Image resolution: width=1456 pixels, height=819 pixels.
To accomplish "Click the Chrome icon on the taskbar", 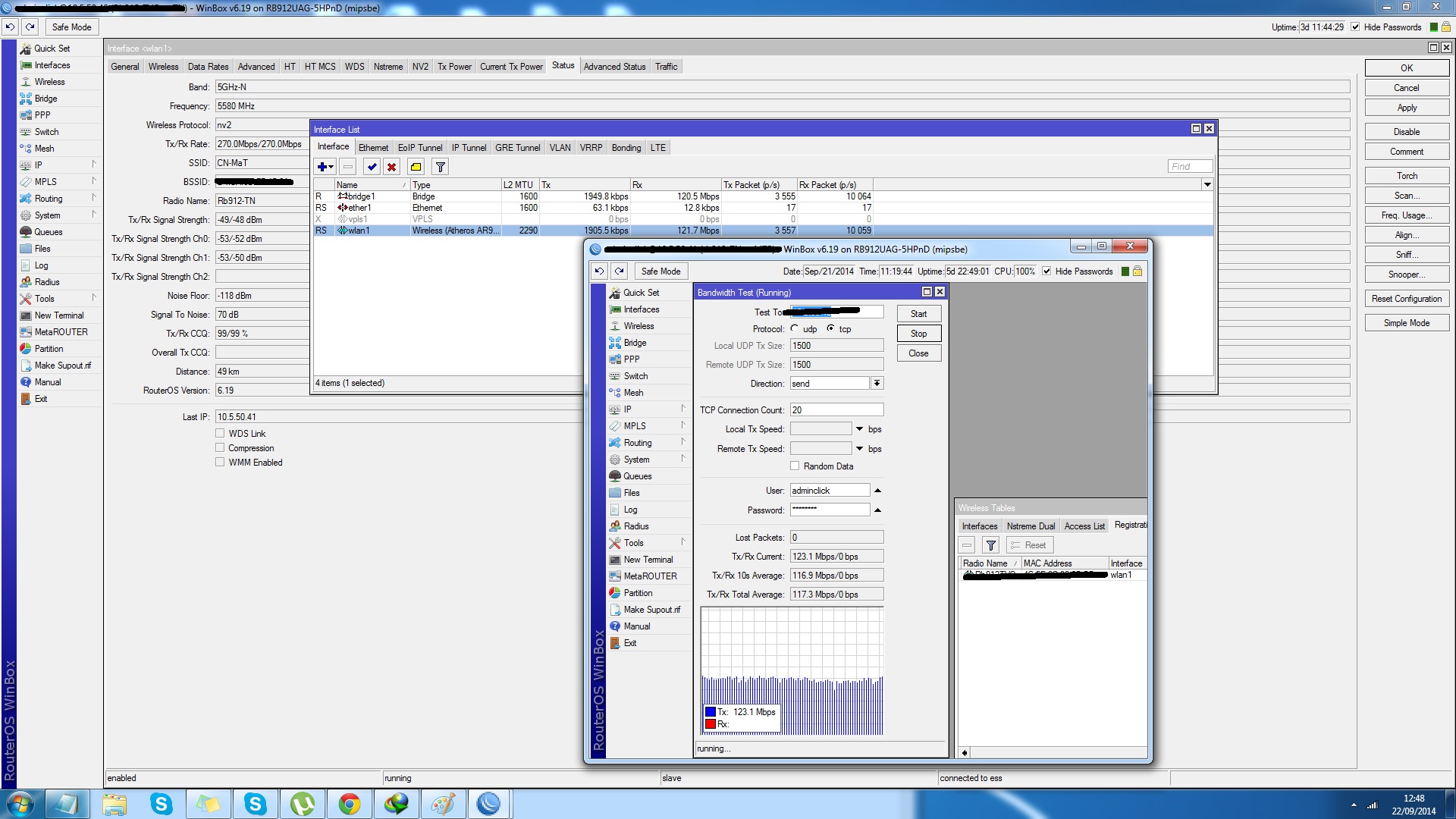I will pyautogui.click(x=349, y=804).
